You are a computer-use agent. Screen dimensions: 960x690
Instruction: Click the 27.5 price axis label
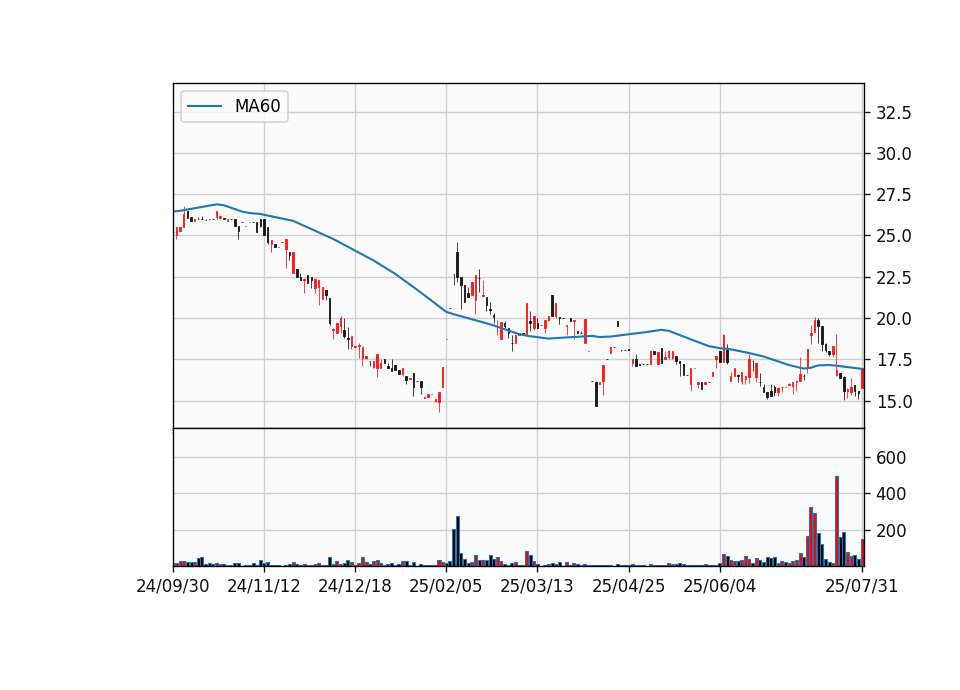click(894, 195)
